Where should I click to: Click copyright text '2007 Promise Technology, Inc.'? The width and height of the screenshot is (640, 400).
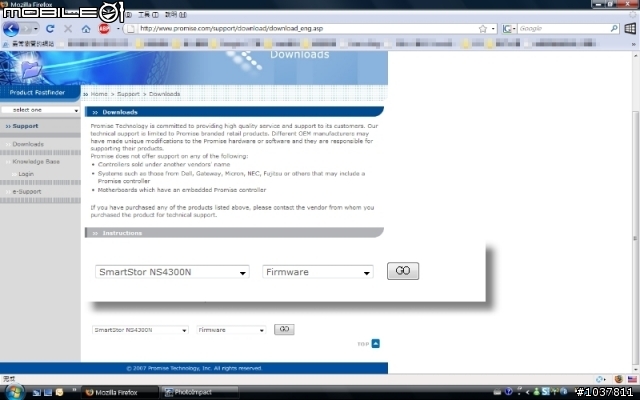[169, 368]
